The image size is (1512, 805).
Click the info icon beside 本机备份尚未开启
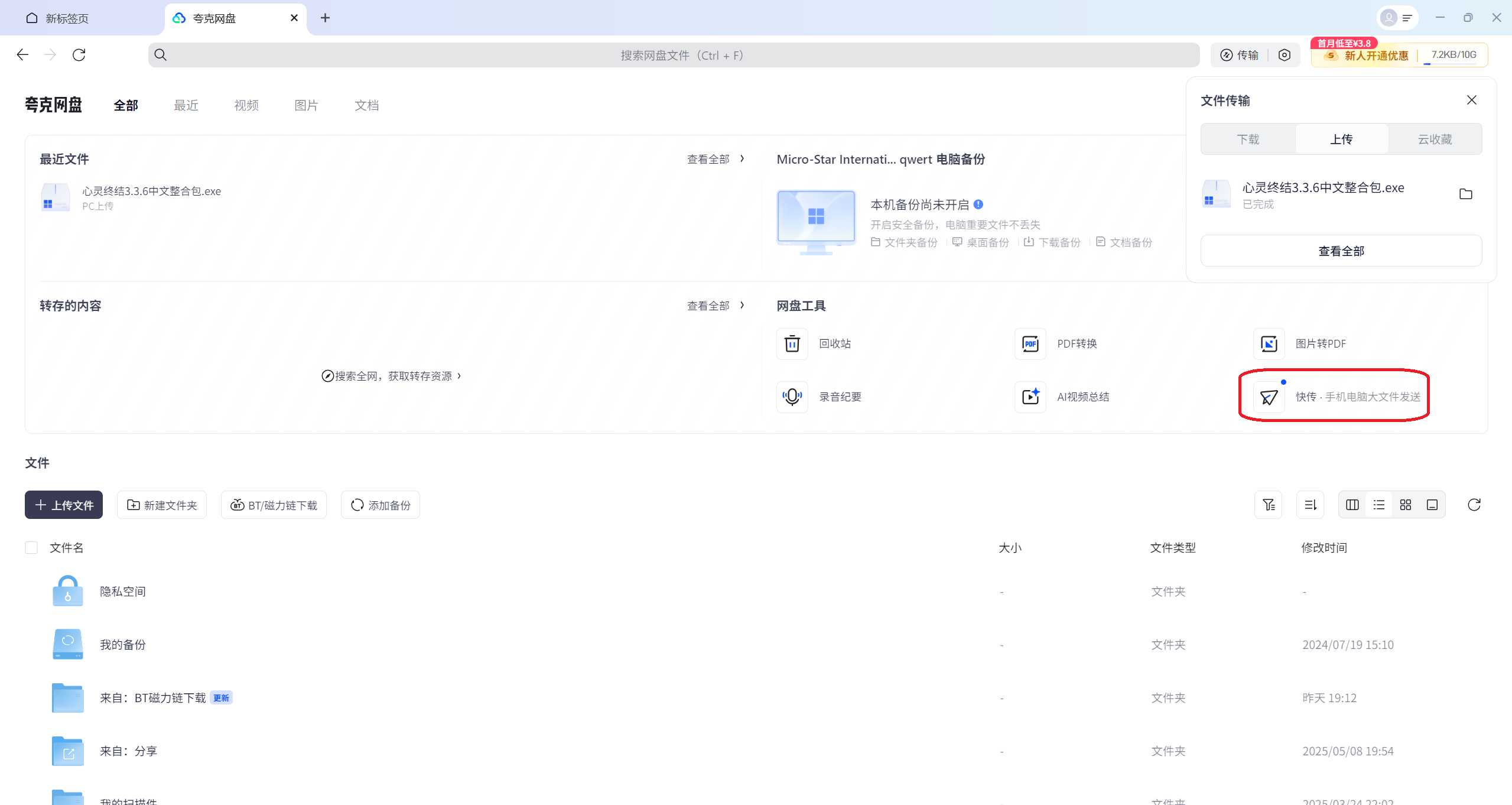pos(978,205)
